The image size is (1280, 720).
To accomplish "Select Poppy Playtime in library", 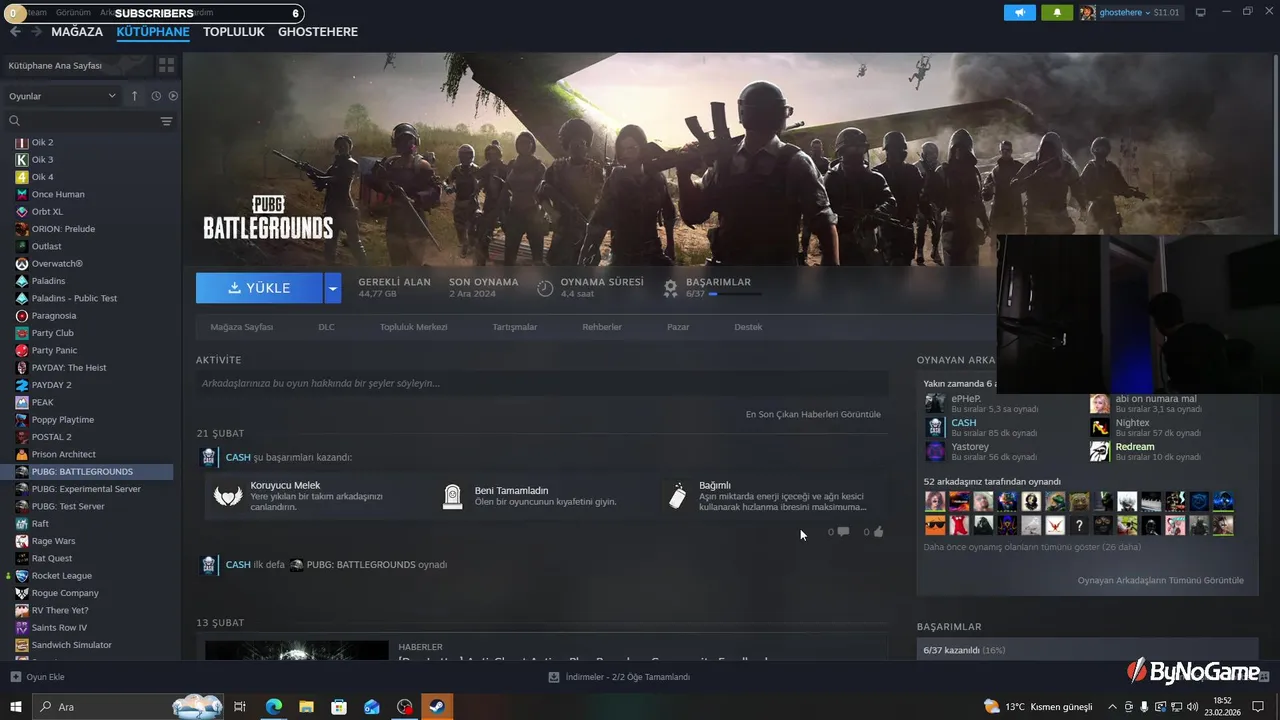I will coord(63,420).
